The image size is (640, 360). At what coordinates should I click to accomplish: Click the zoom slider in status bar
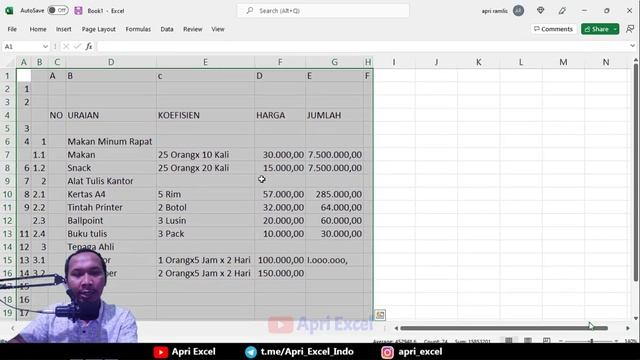(x=588, y=341)
